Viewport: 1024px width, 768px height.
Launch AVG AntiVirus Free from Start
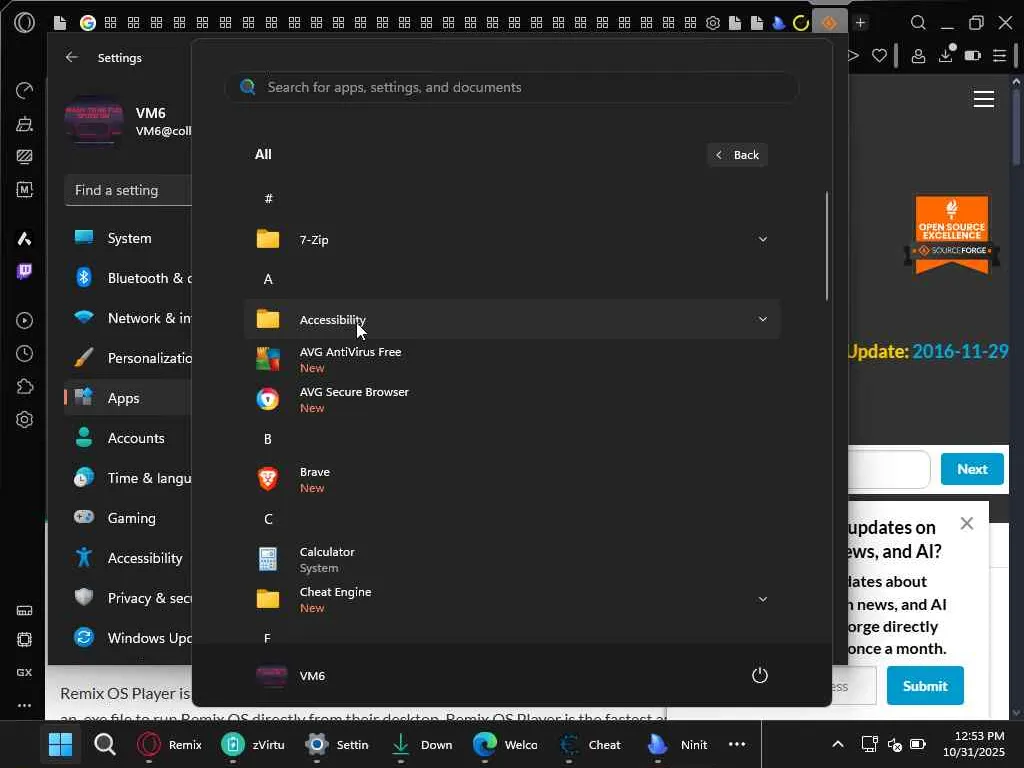512,359
